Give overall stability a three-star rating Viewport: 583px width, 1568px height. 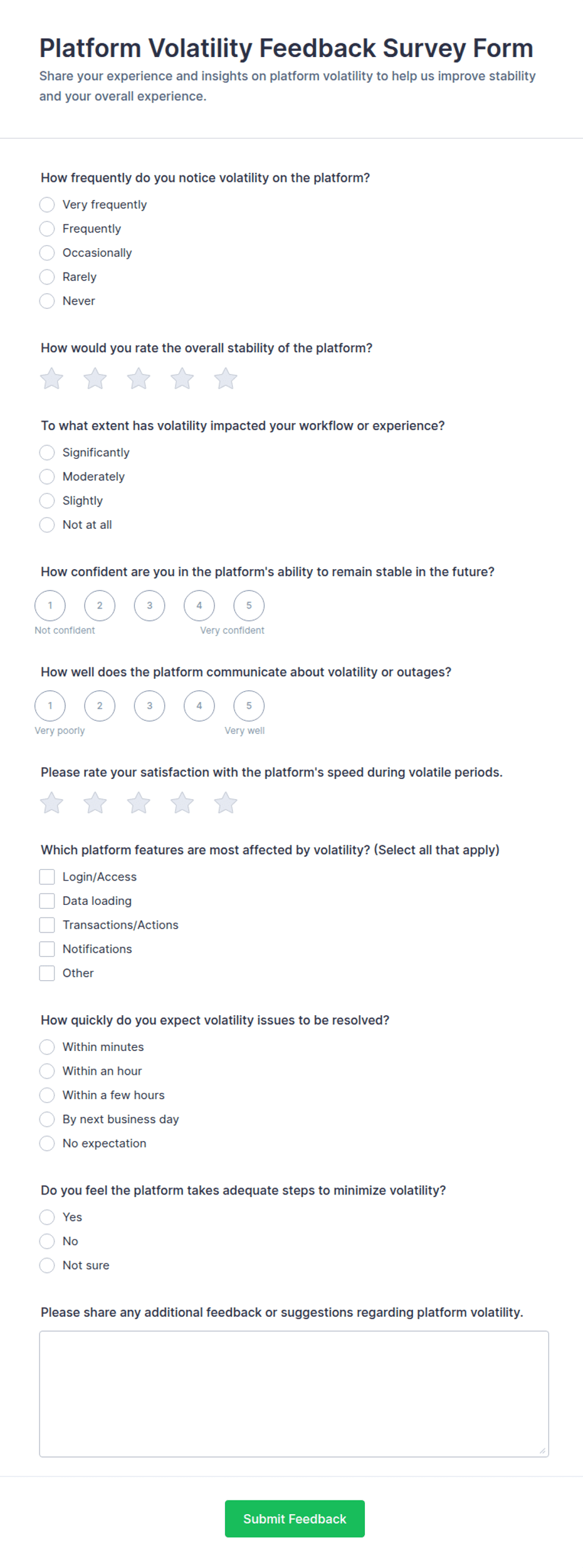tap(139, 379)
